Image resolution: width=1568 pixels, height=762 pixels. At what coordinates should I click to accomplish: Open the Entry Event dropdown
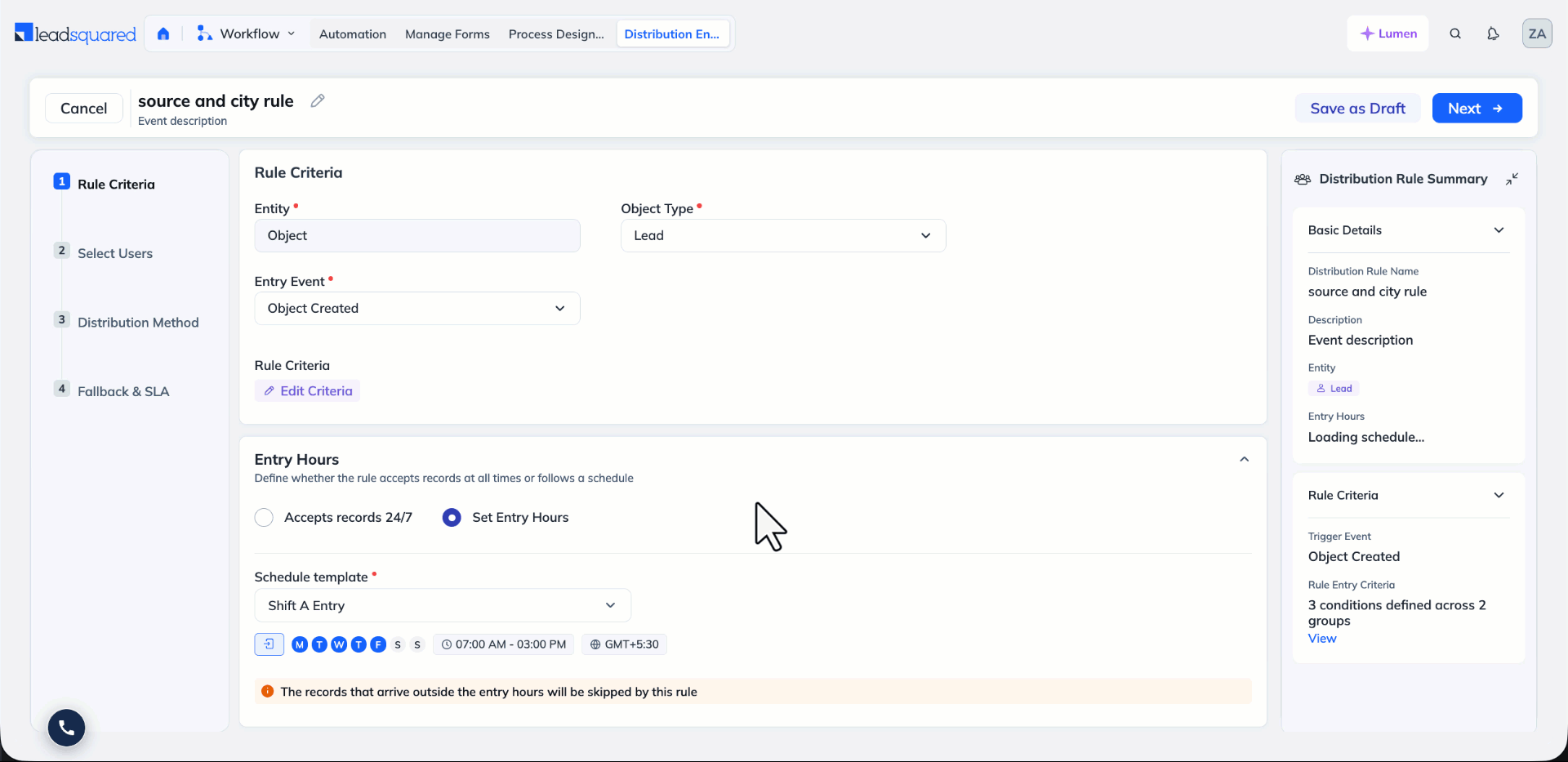417,308
